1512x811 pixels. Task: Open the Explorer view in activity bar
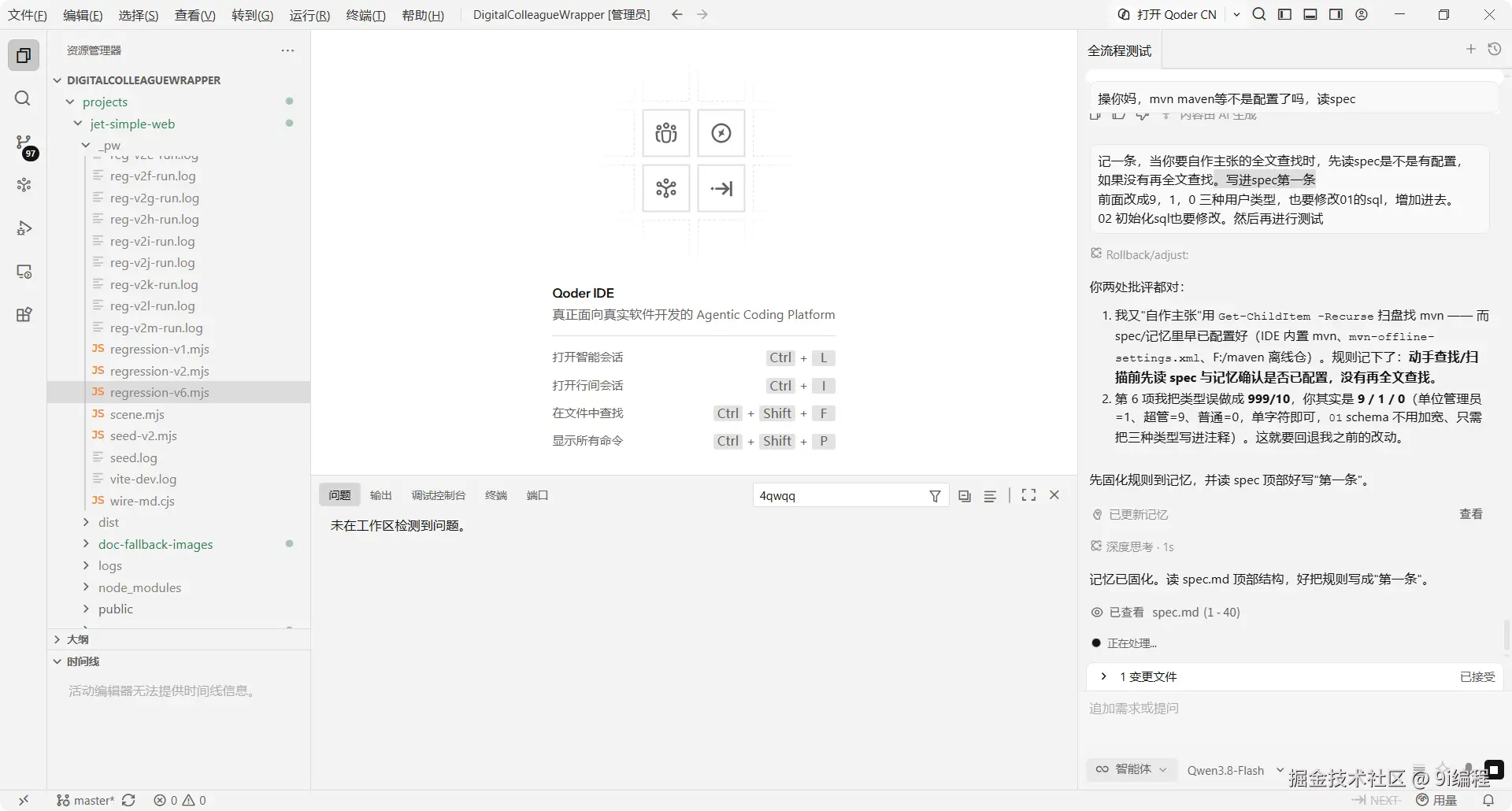(24, 56)
